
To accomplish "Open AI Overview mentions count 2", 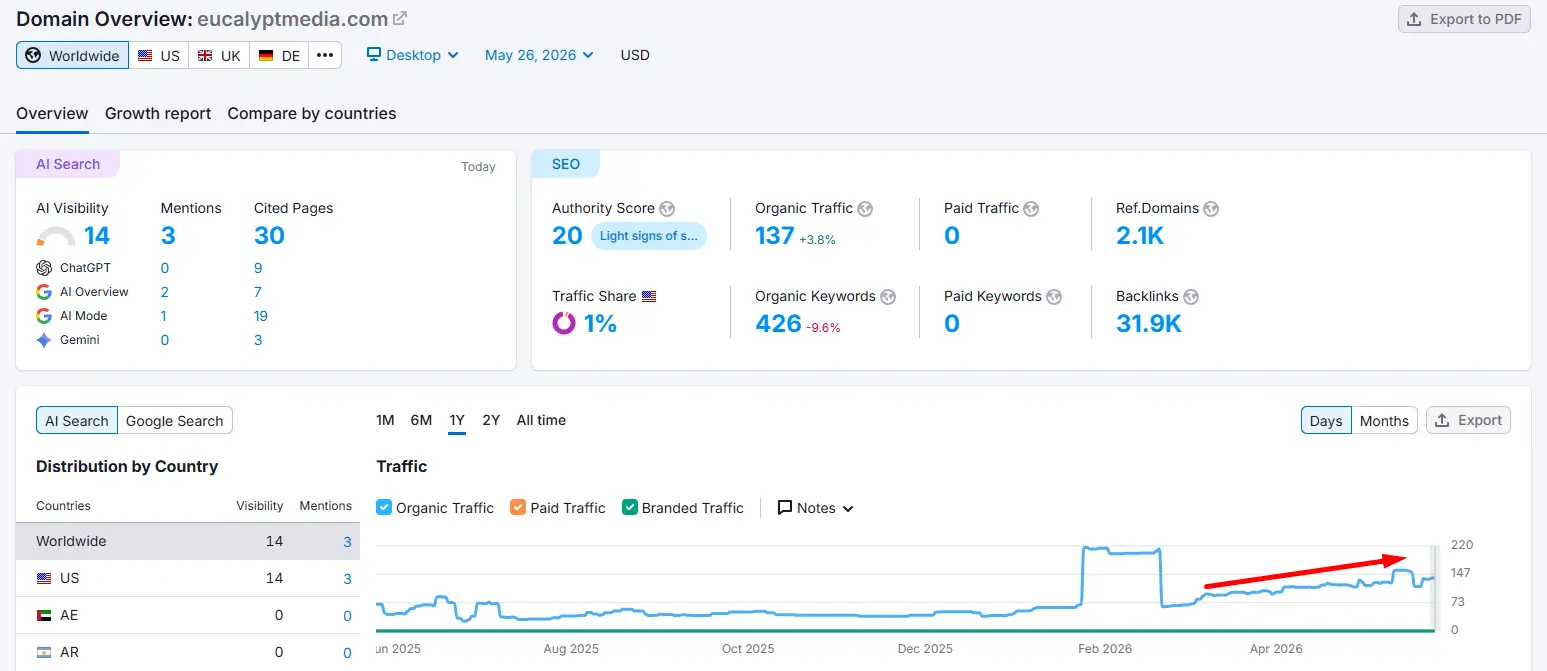I will (165, 292).
